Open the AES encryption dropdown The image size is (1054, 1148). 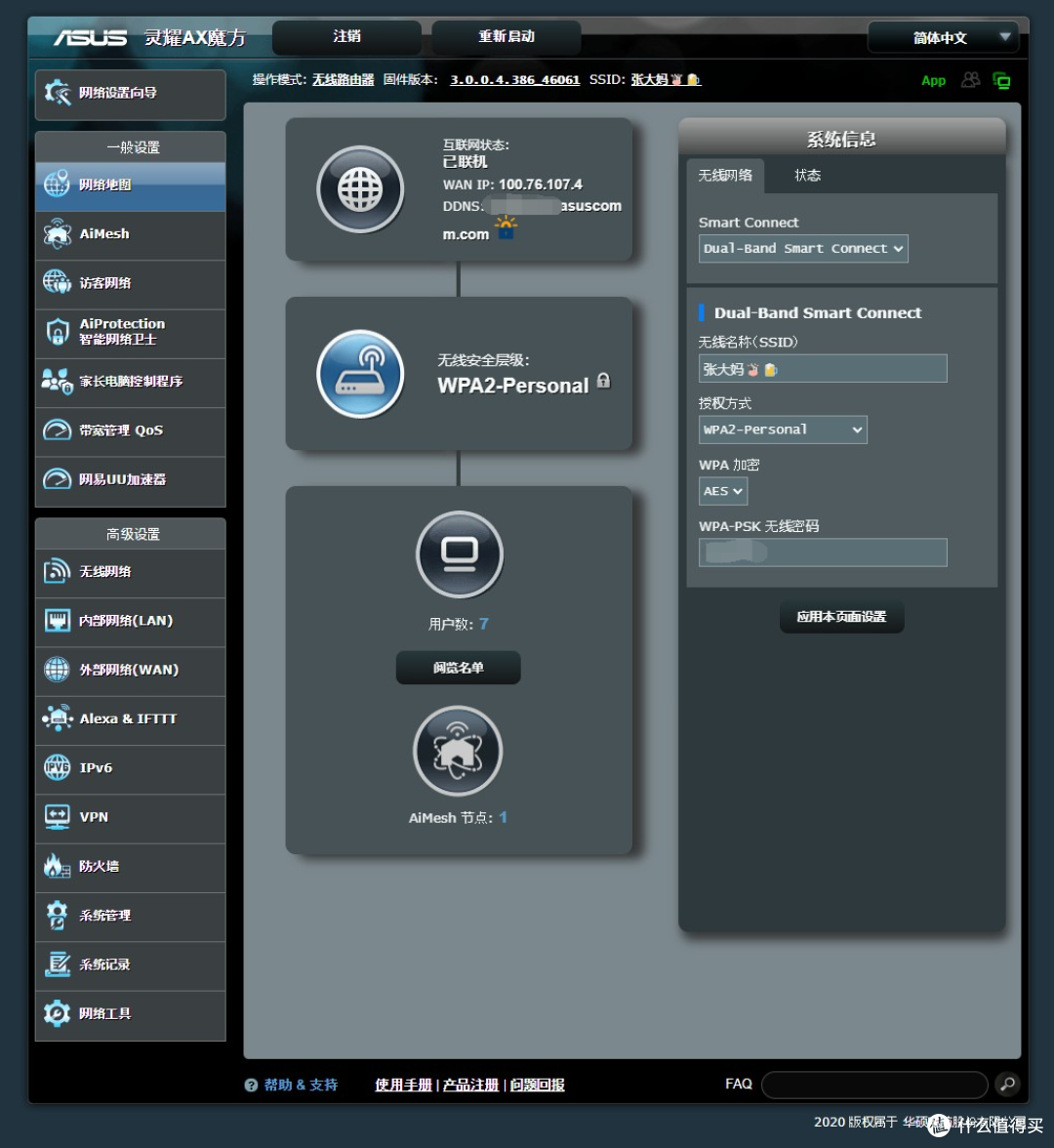click(723, 491)
